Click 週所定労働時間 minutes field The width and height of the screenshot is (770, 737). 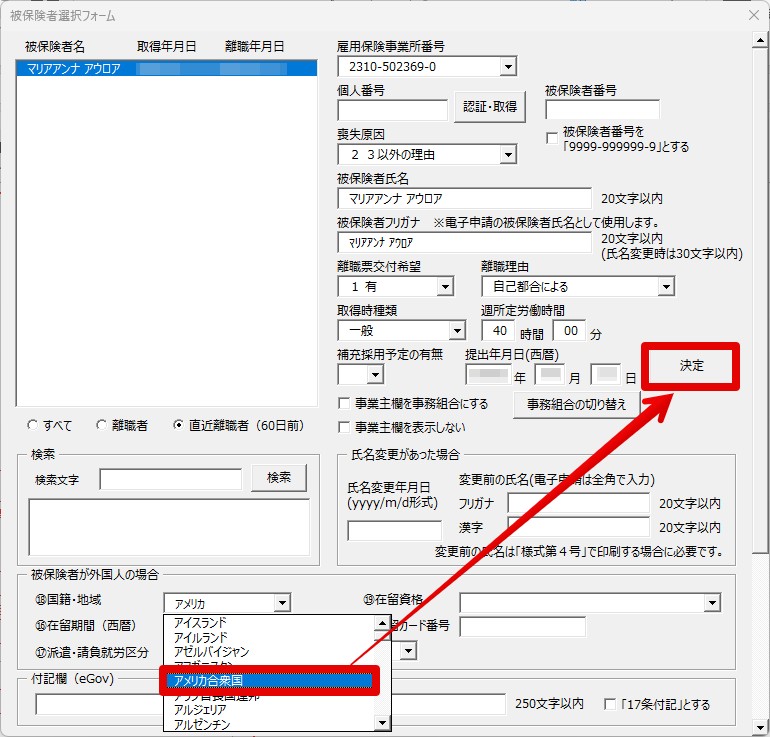(569, 330)
